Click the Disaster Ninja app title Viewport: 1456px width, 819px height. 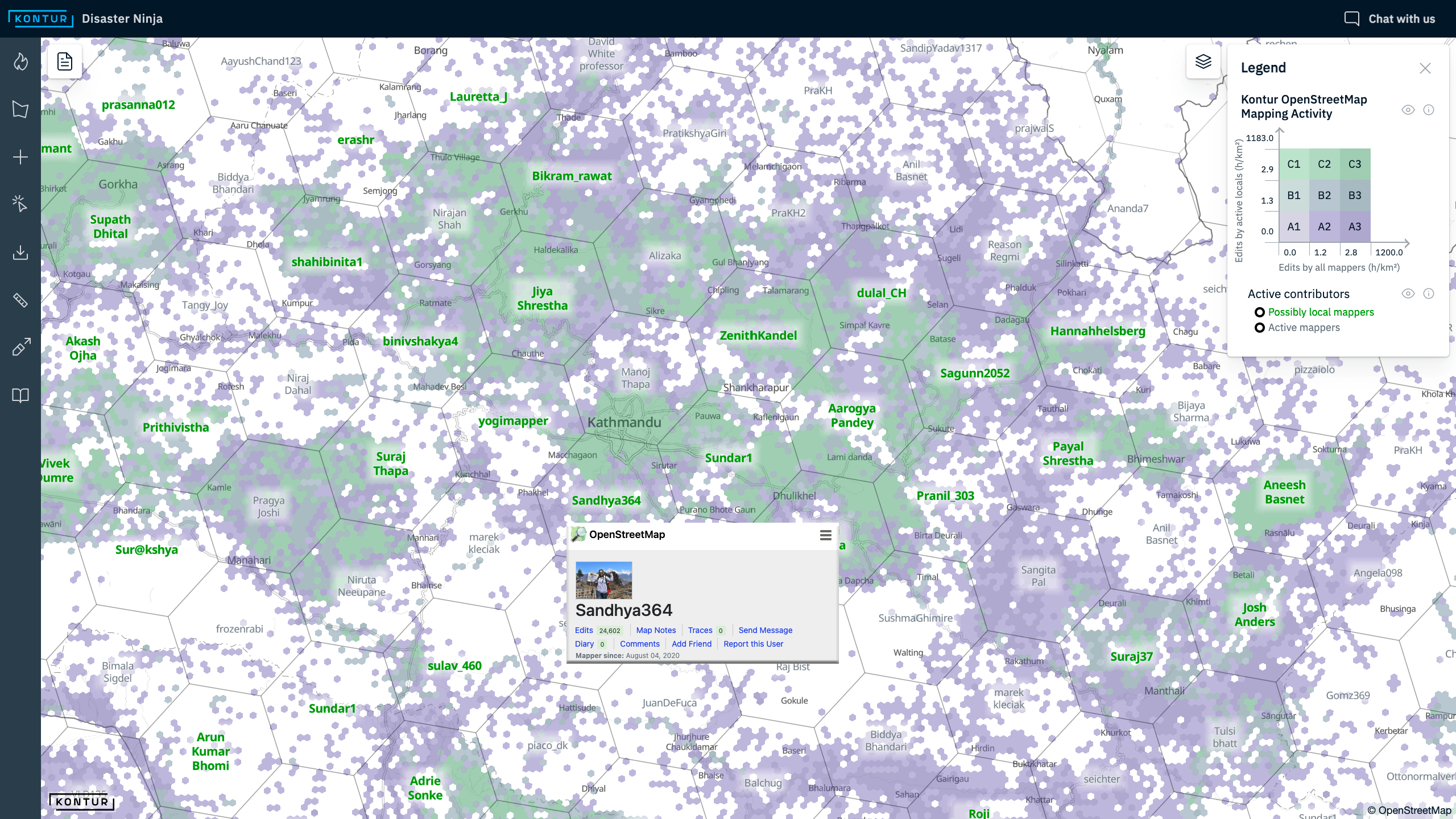point(122,19)
